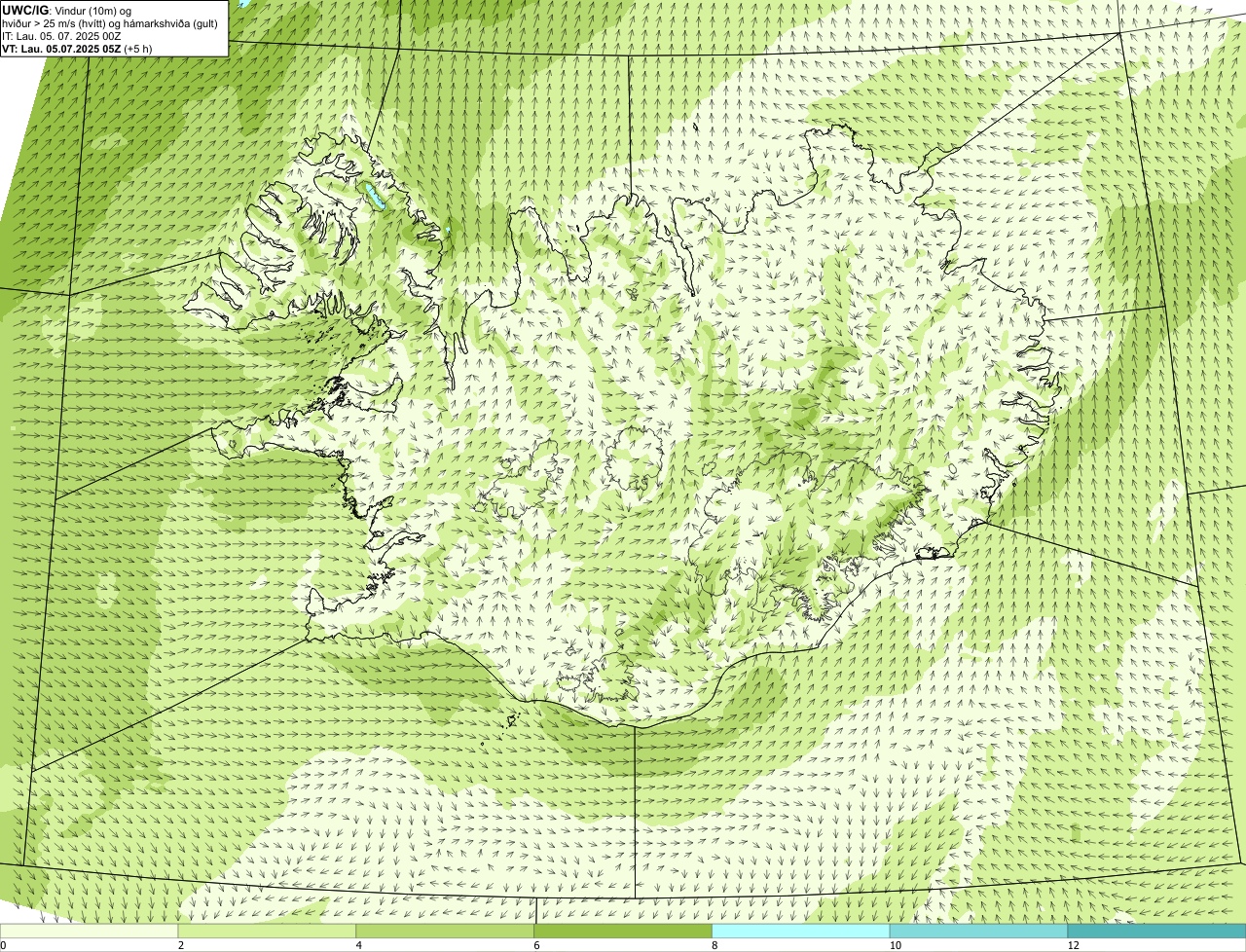Click the "4" label on the color scale
The width and height of the screenshot is (1246, 952).
click(x=359, y=945)
